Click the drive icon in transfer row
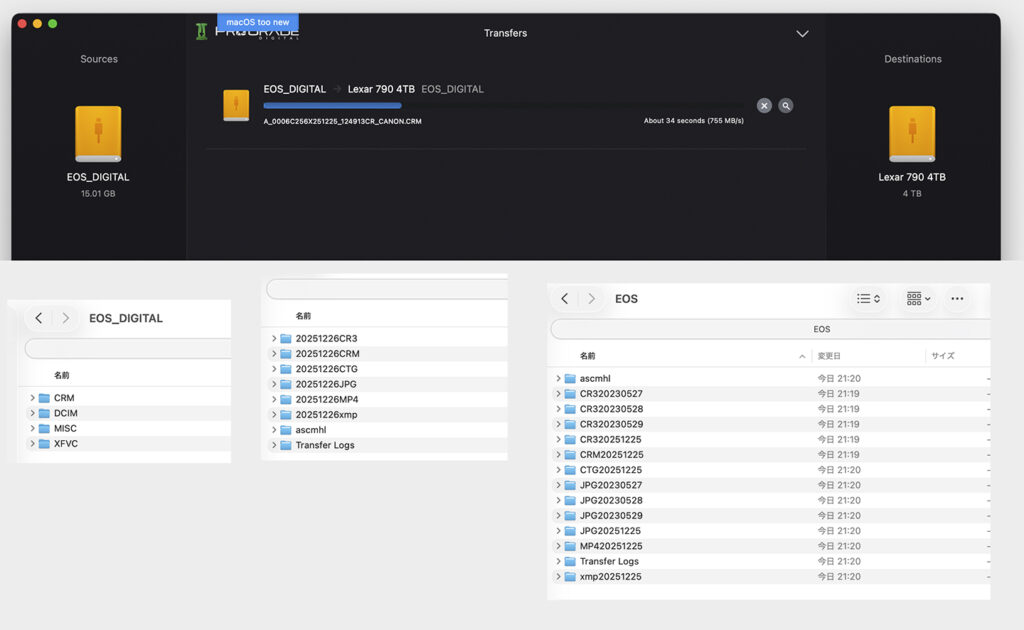The image size is (1024, 630). (236, 105)
